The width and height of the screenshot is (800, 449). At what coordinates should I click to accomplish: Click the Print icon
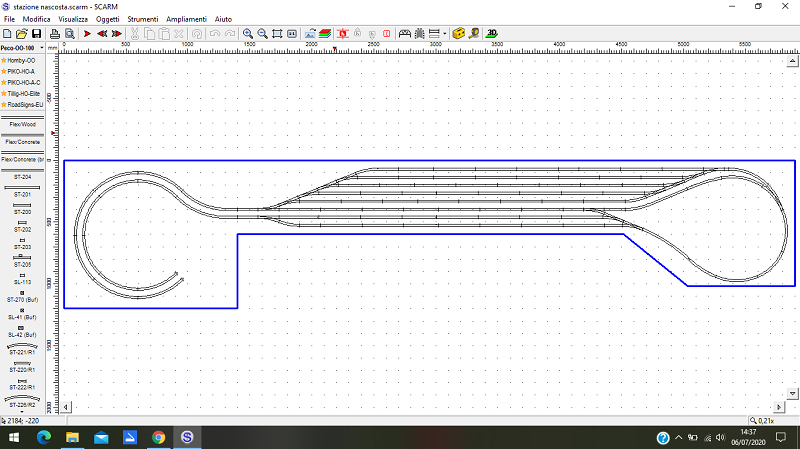point(55,33)
